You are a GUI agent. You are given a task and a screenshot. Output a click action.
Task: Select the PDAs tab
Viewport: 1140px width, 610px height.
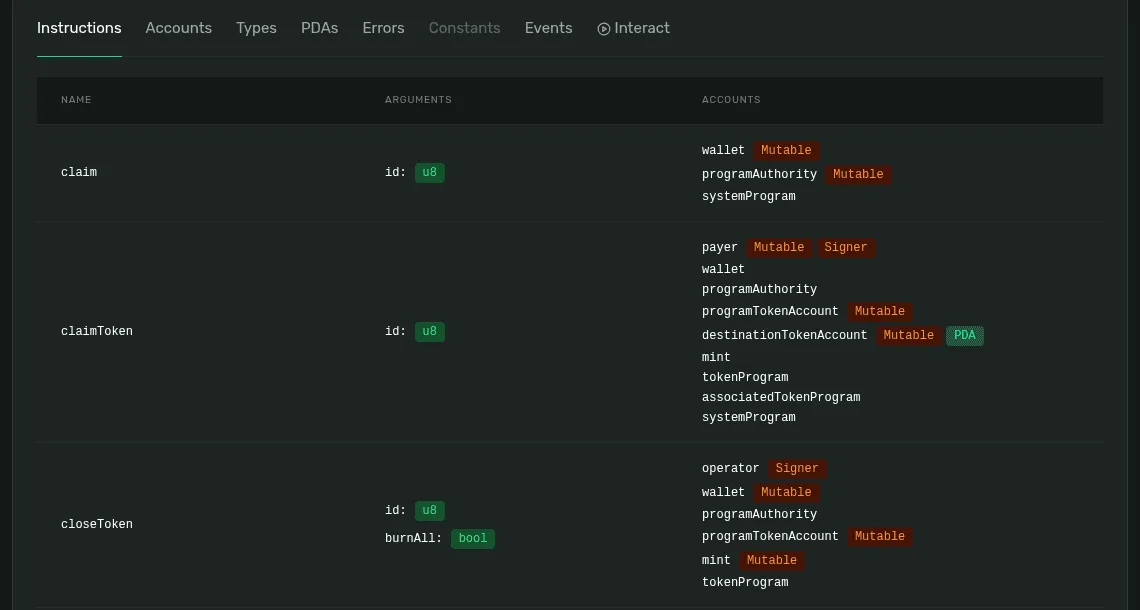pos(320,28)
